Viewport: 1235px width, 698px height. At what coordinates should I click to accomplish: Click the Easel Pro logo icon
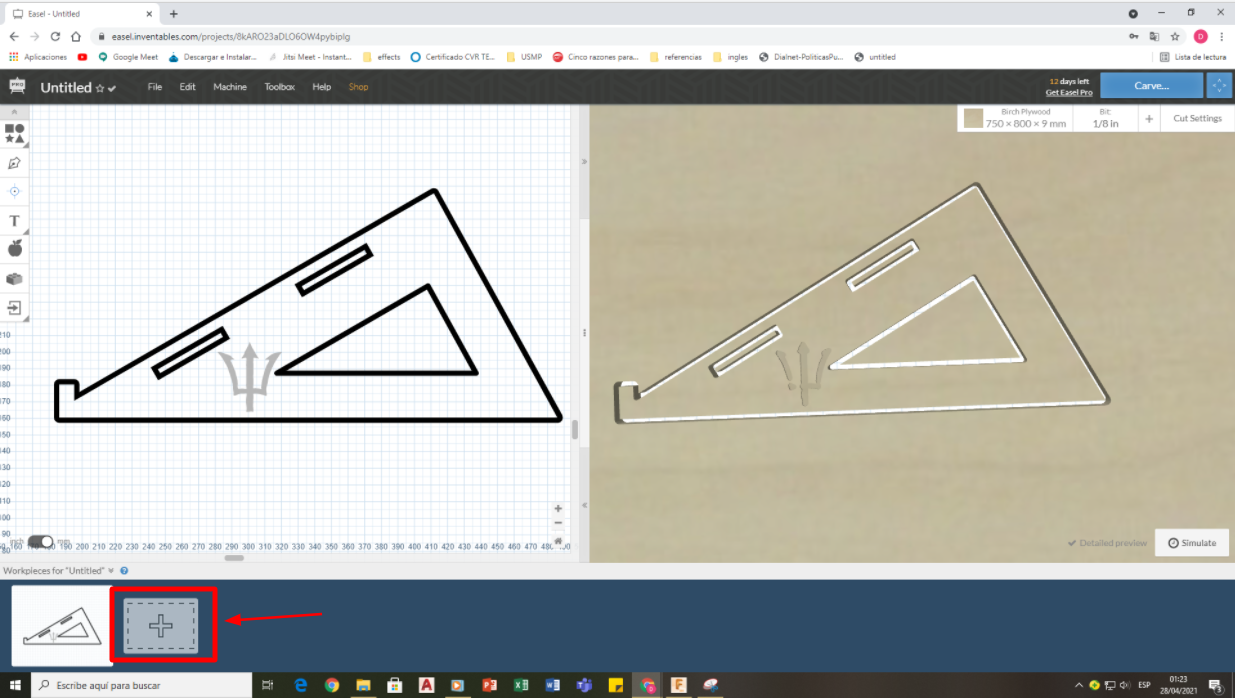[x=17, y=86]
